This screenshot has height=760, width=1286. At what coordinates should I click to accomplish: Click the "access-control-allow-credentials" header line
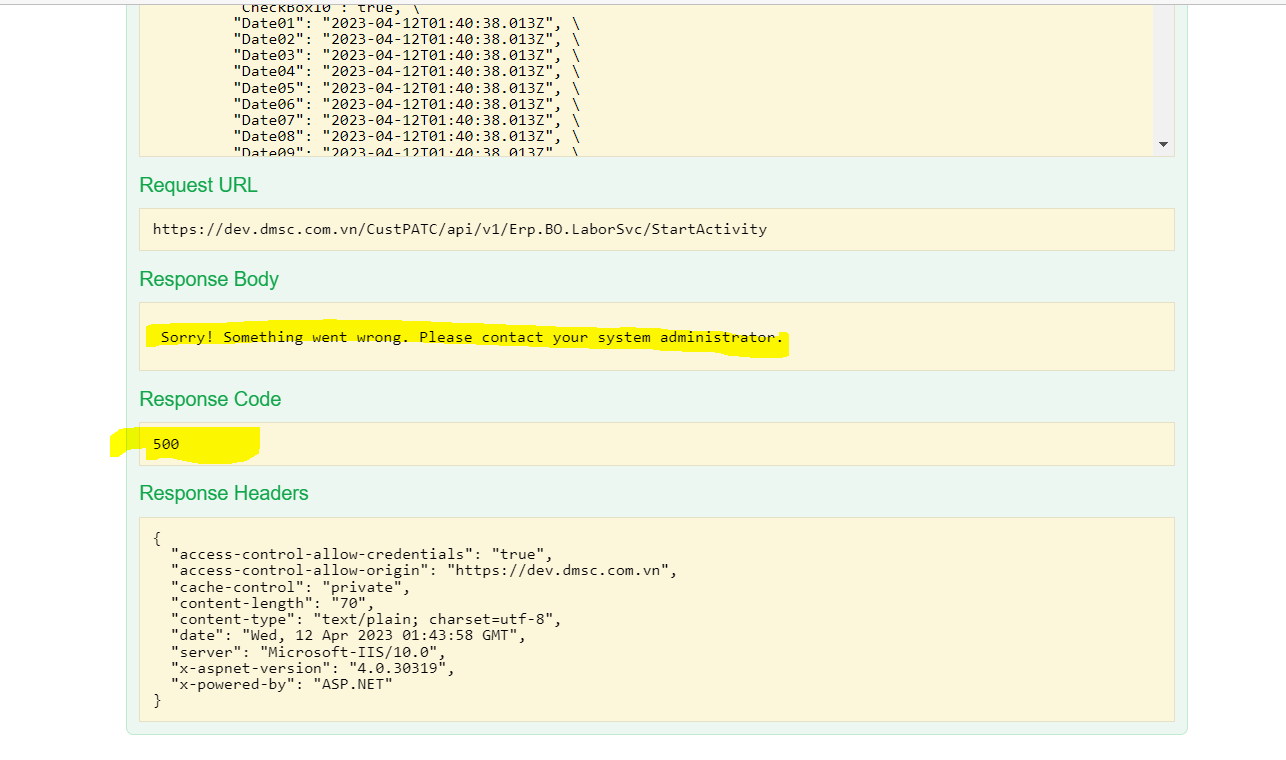(361, 554)
